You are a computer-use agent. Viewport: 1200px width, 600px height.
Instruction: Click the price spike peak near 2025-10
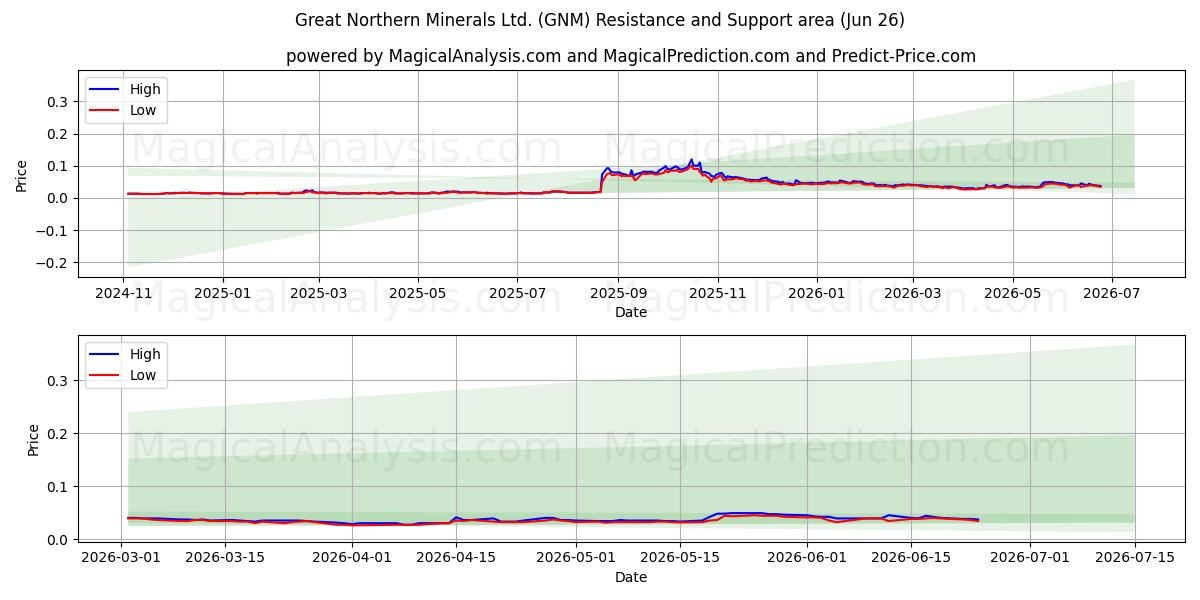[x=691, y=159]
